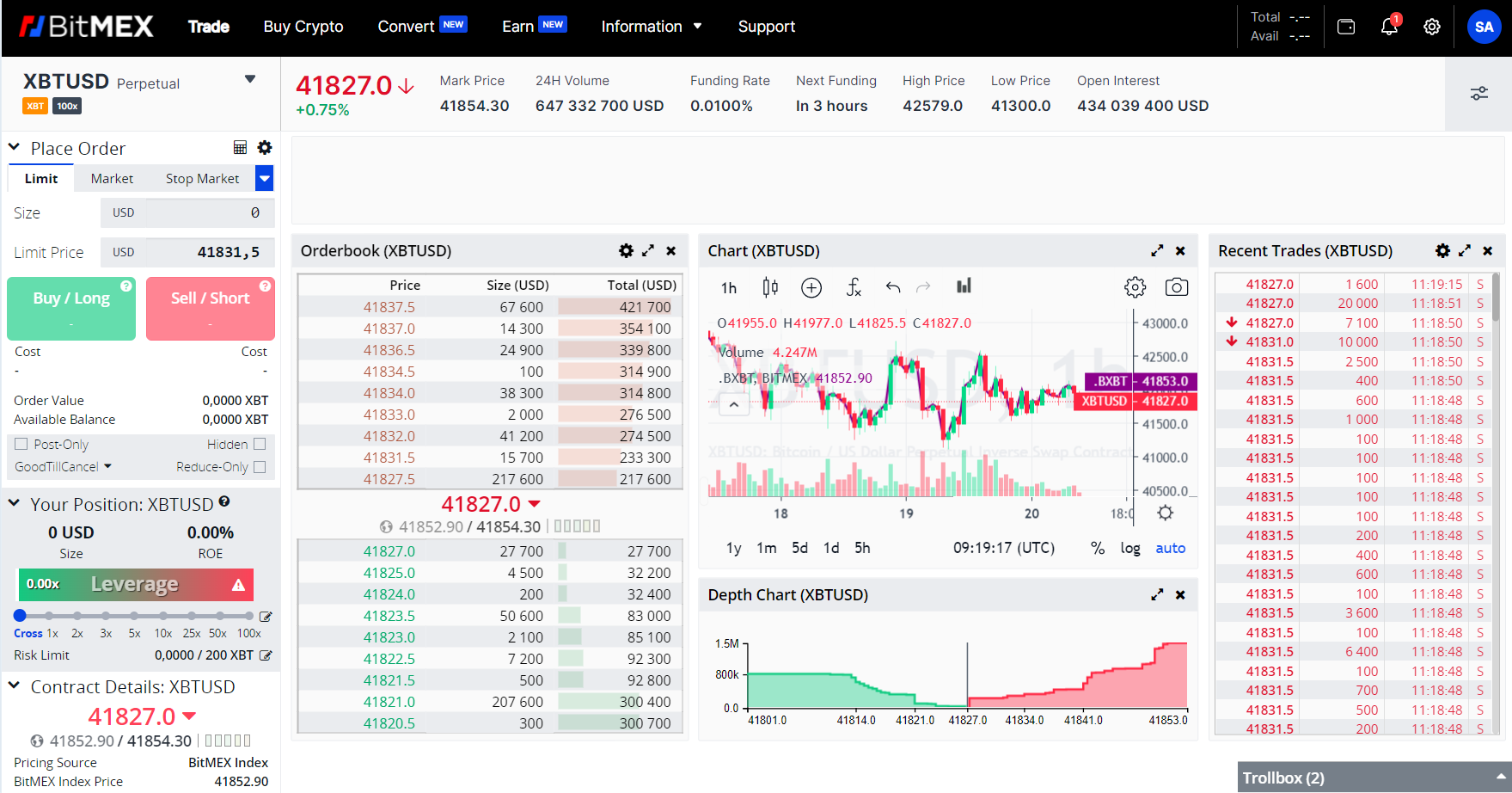Image resolution: width=1512 pixels, height=793 pixels.
Task: Edit leverage pencil icon
Action: 266,617
